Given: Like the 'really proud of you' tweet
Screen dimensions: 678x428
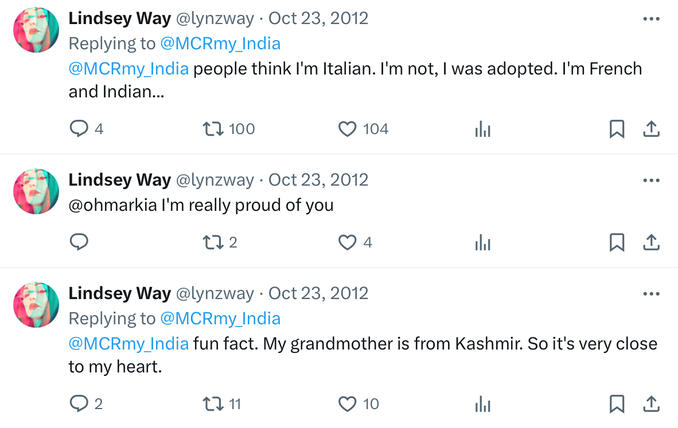Looking at the screenshot, I should (347, 242).
